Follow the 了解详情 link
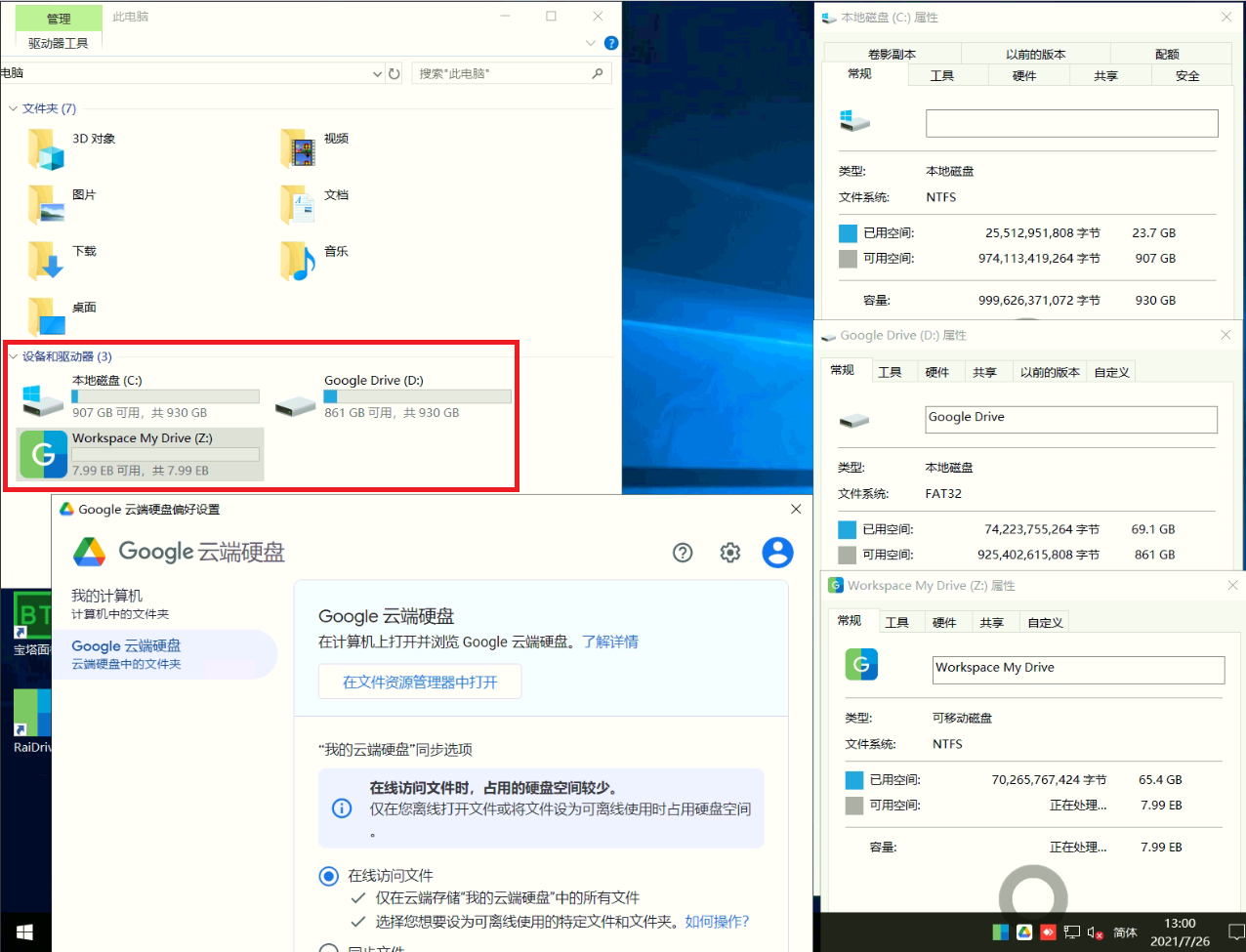This screenshot has height=952, width=1246. click(610, 642)
